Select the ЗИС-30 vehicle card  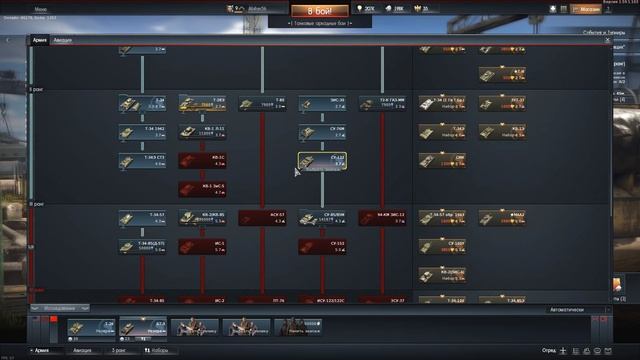click(322, 104)
